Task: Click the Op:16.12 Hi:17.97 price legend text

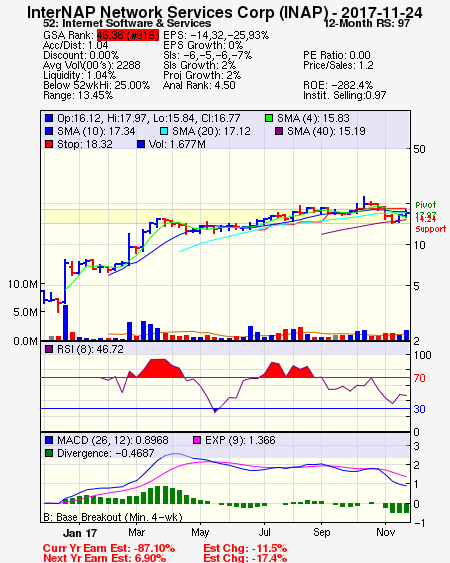Action: coord(149,118)
